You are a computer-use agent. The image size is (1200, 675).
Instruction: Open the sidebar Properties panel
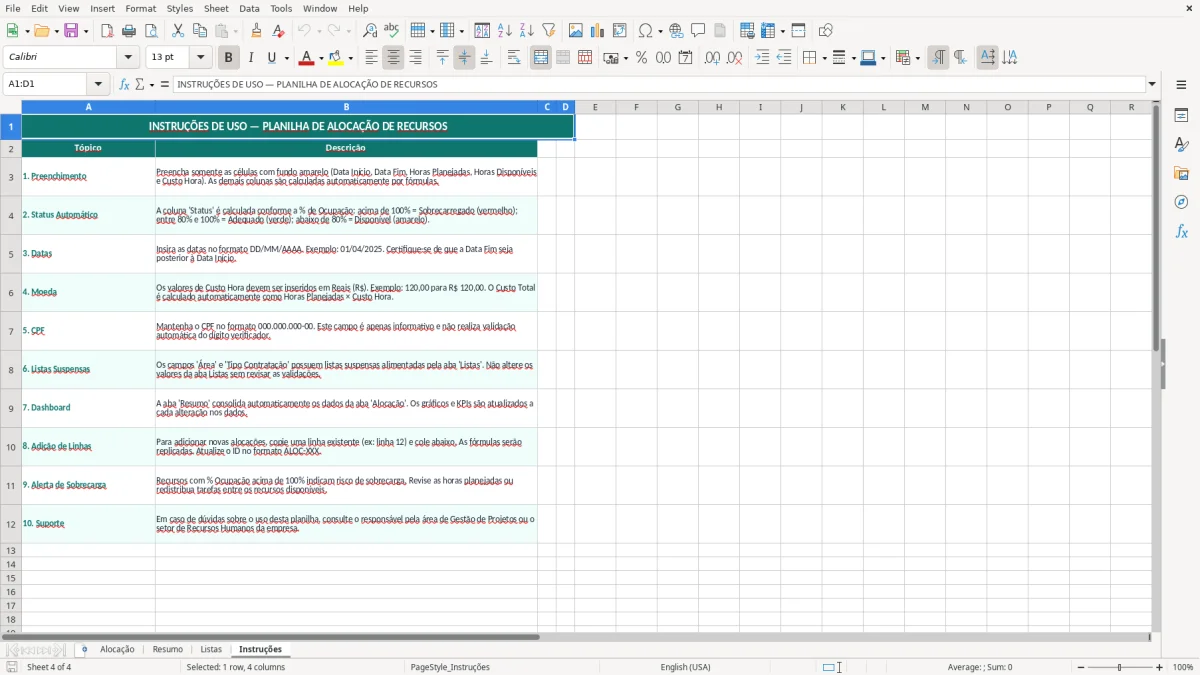(x=1181, y=115)
